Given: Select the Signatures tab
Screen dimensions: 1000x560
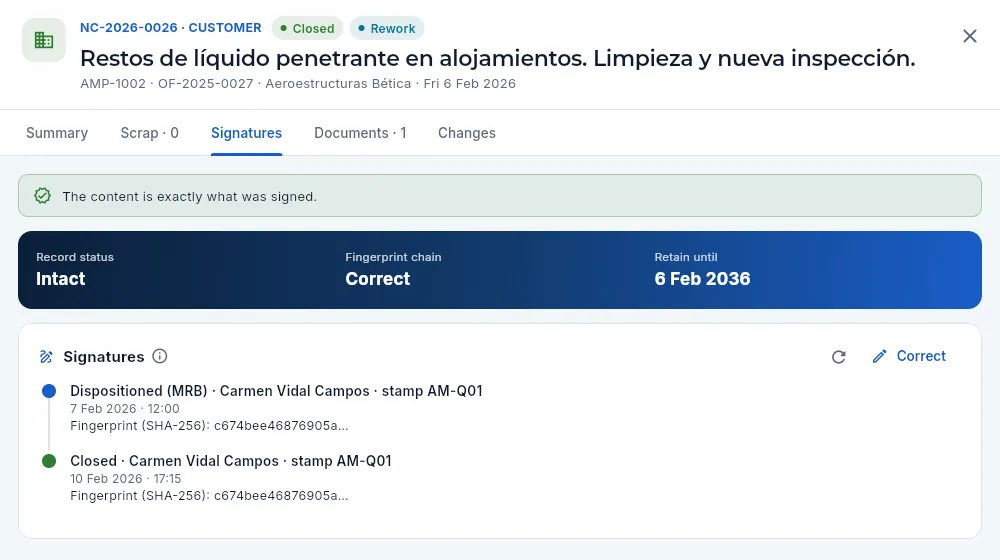Looking at the screenshot, I should tap(246, 133).
